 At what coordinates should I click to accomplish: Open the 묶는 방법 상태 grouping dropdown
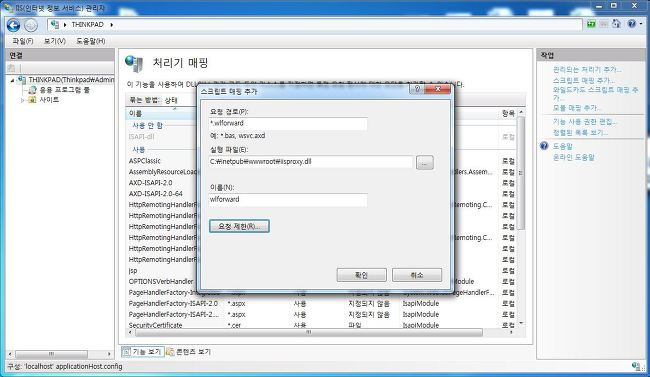pos(171,100)
